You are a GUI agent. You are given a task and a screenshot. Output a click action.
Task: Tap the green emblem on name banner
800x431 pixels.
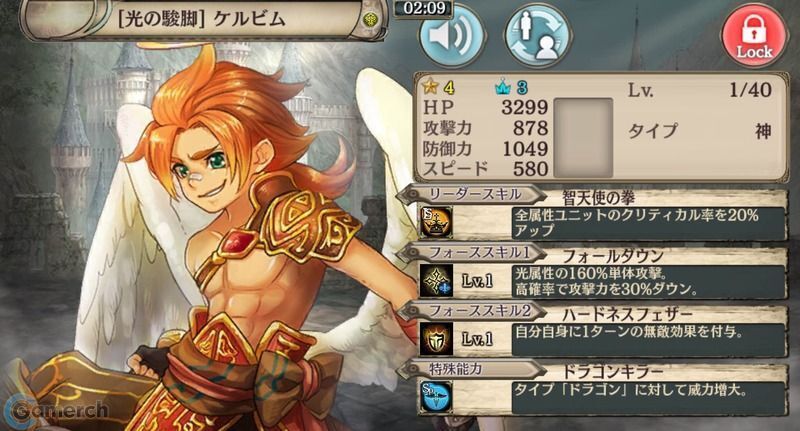click(x=369, y=20)
